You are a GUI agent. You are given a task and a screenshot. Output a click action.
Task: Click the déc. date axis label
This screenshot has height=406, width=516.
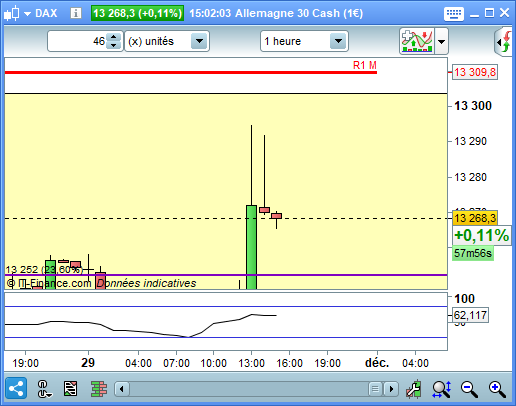click(x=377, y=363)
